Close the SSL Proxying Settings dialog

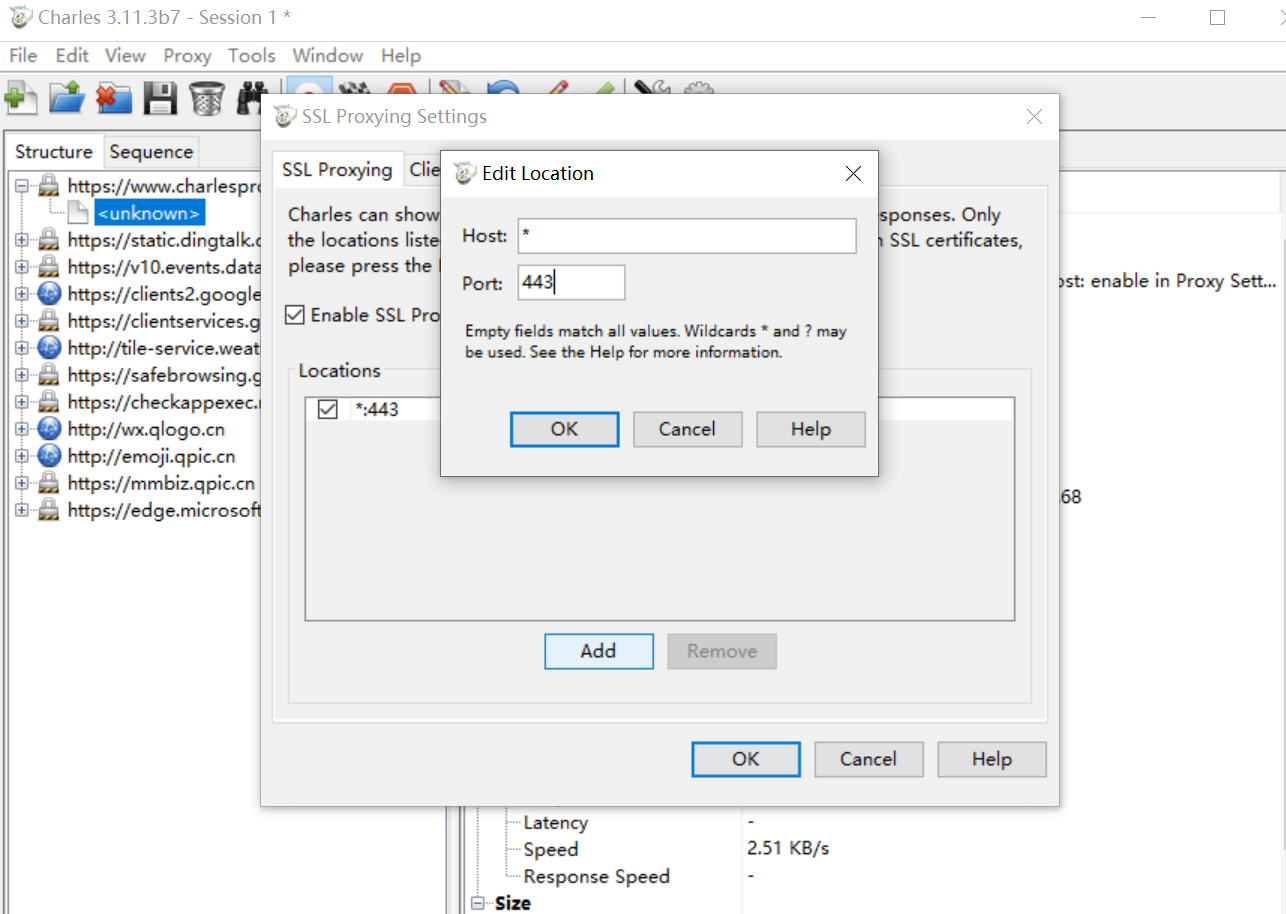click(x=1035, y=117)
